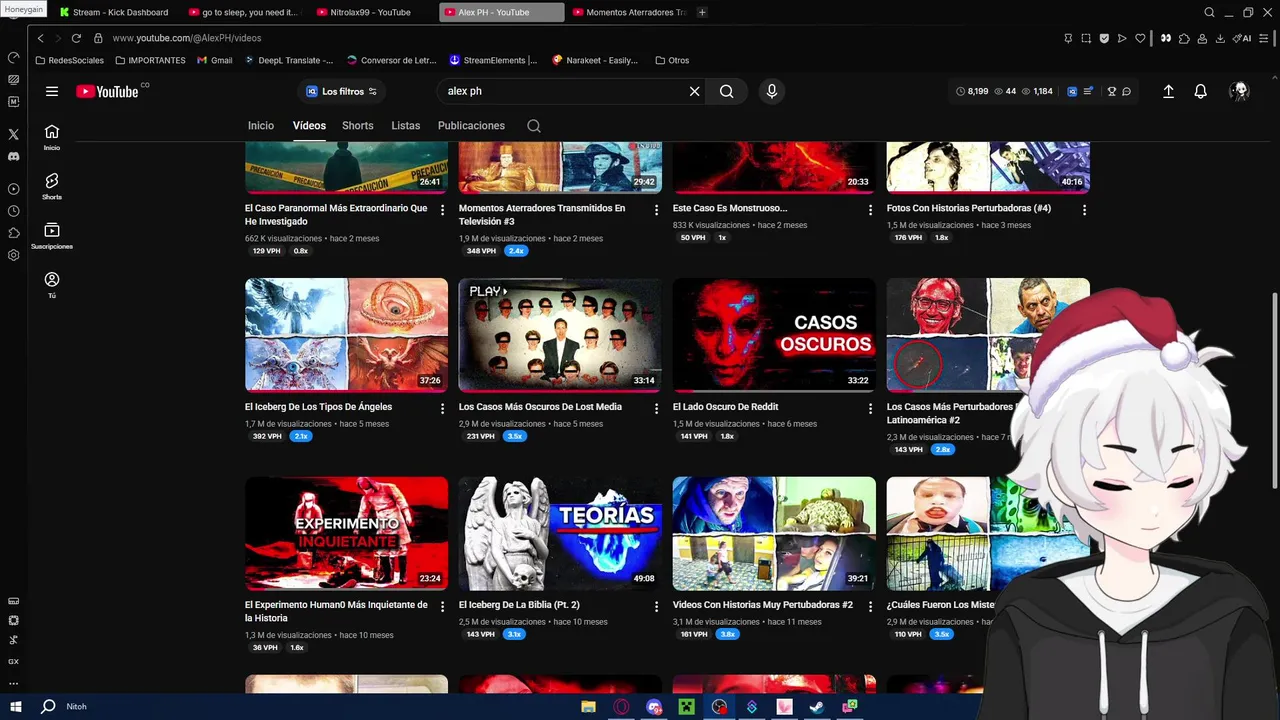Image resolution: width=1280 pixels, height=720 pixels.
Task: Switch to the Stream - Kick Dashboard browser tab
Action: pyautogui.click(x=120, y=12)
